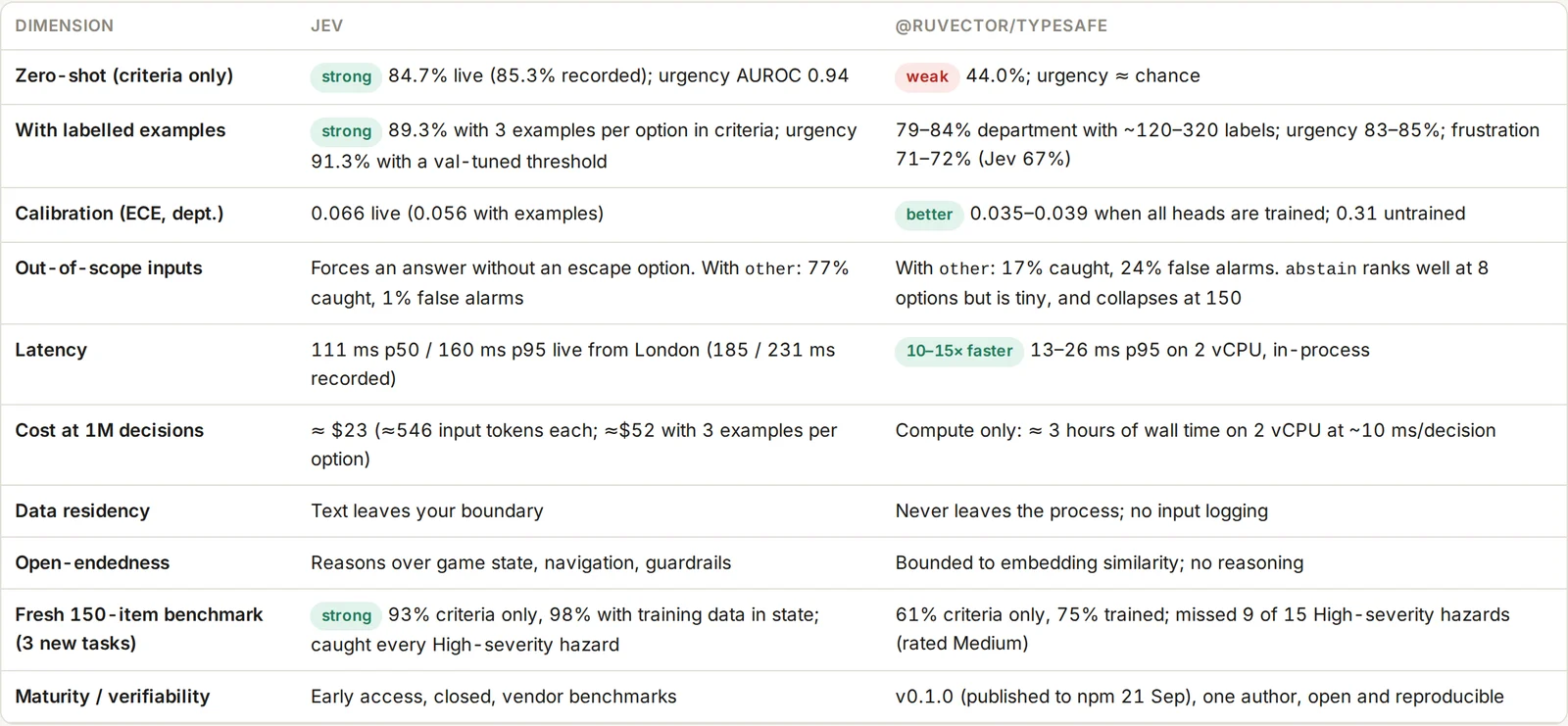
Task: Click the strong badge in labelled examples row
Action: click(346, 131)
